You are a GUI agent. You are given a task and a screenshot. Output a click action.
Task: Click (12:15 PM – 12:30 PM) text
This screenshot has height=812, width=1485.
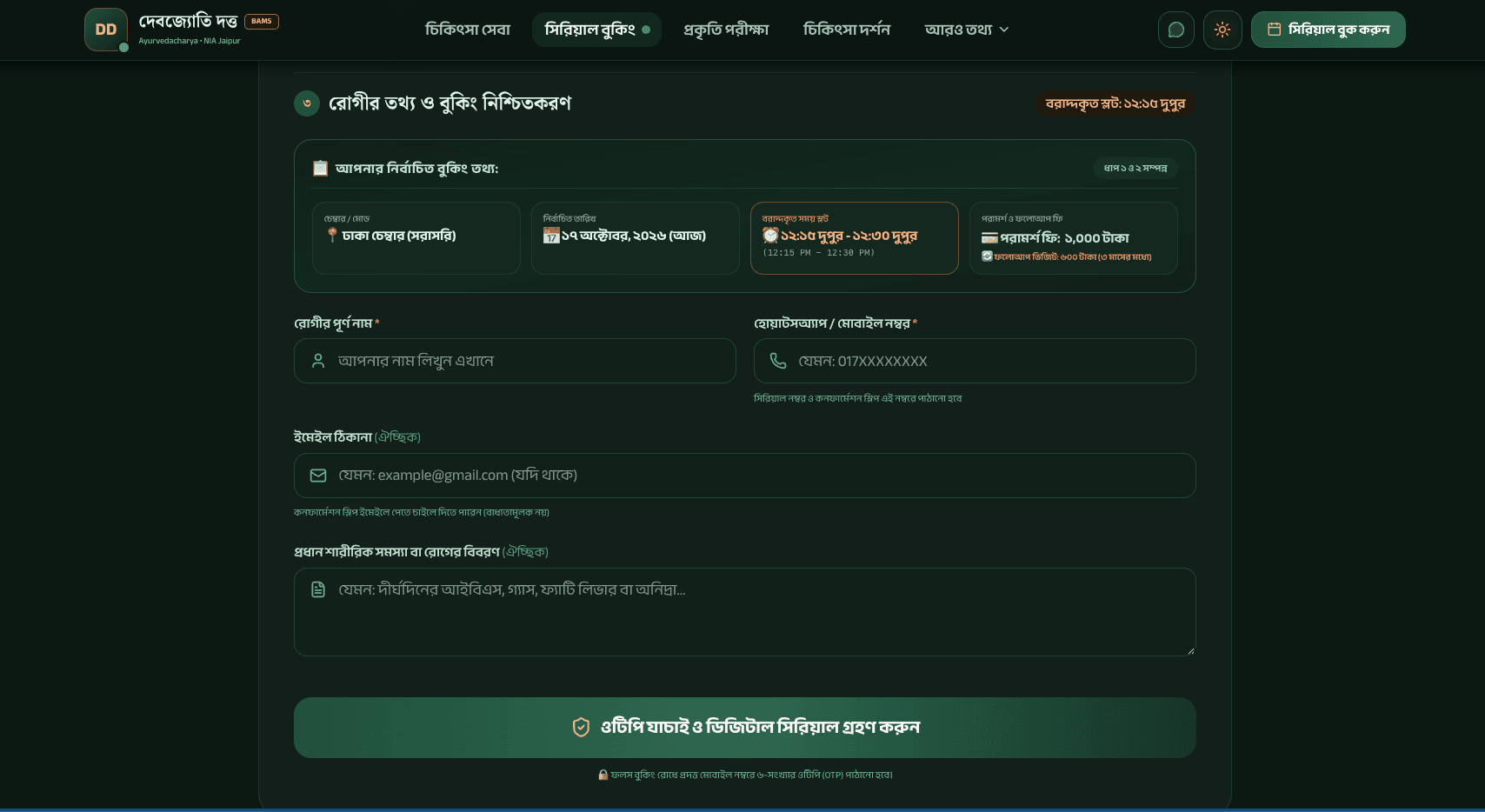pyautogui.click(x=818, y=253)
